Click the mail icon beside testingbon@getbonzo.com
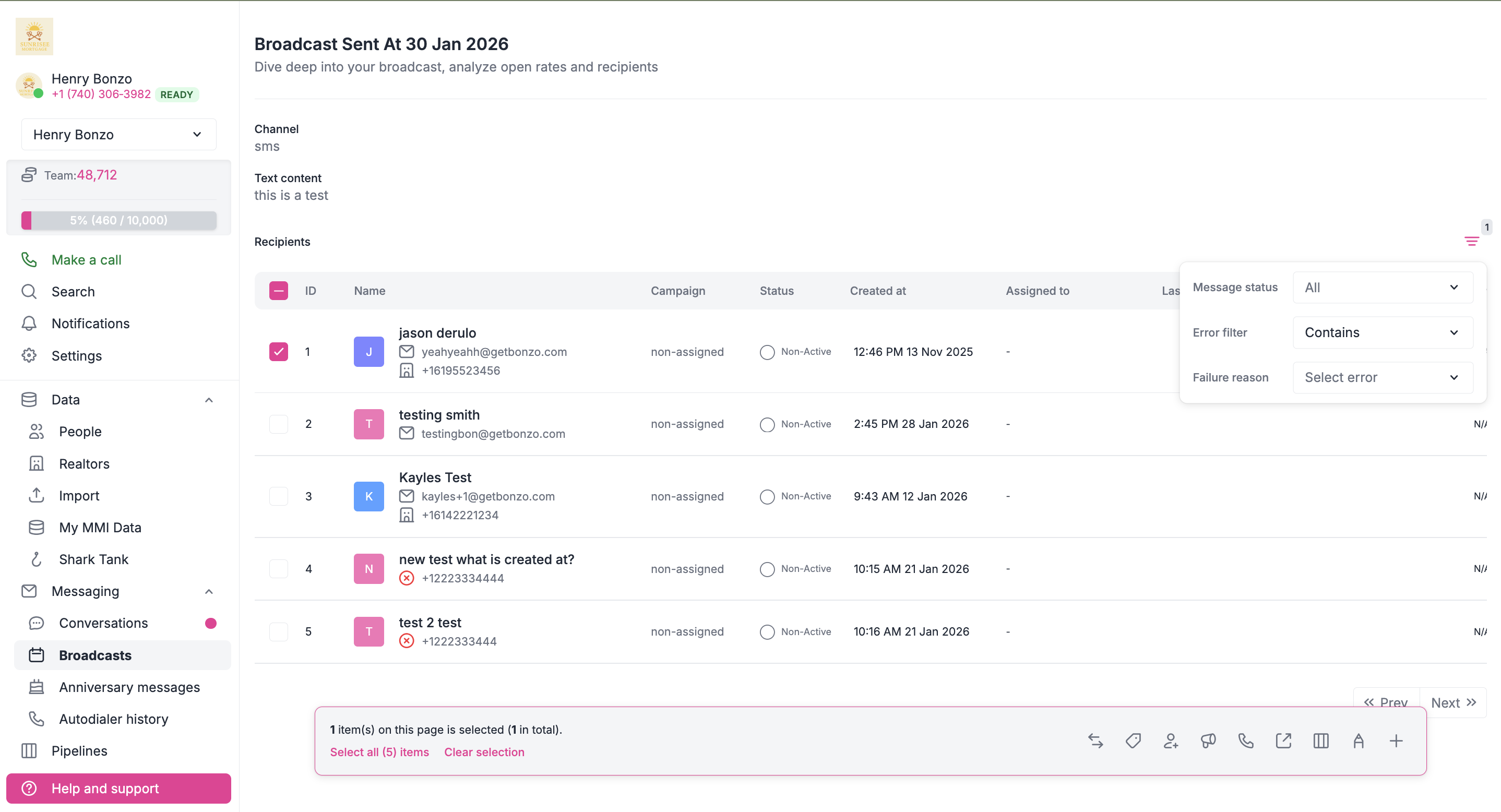The width and height of the screenshot is (1501, 812). pyautogui.click(x=407, y=433)
